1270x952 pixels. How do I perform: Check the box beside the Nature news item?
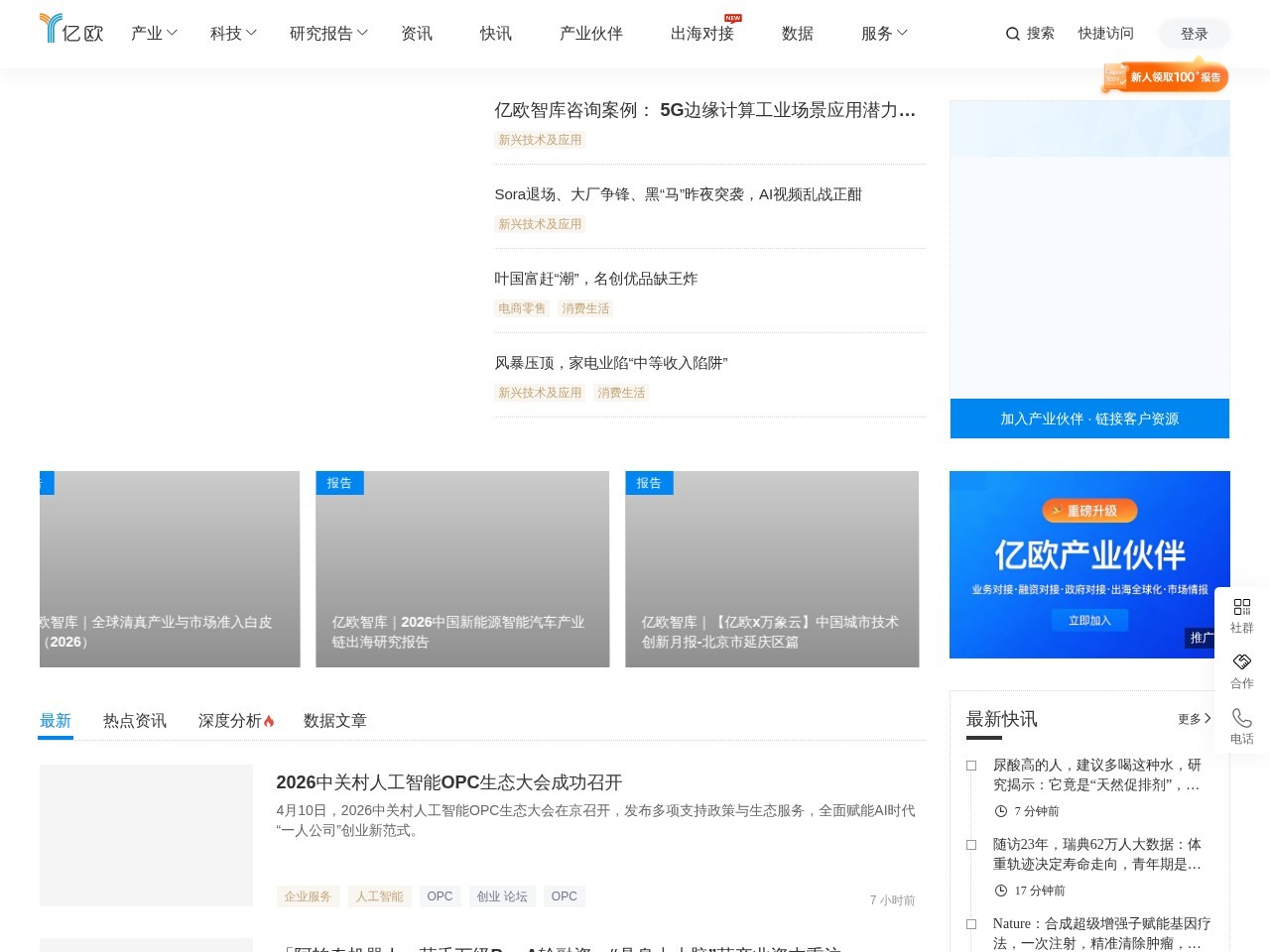click(x=970, y=923)
